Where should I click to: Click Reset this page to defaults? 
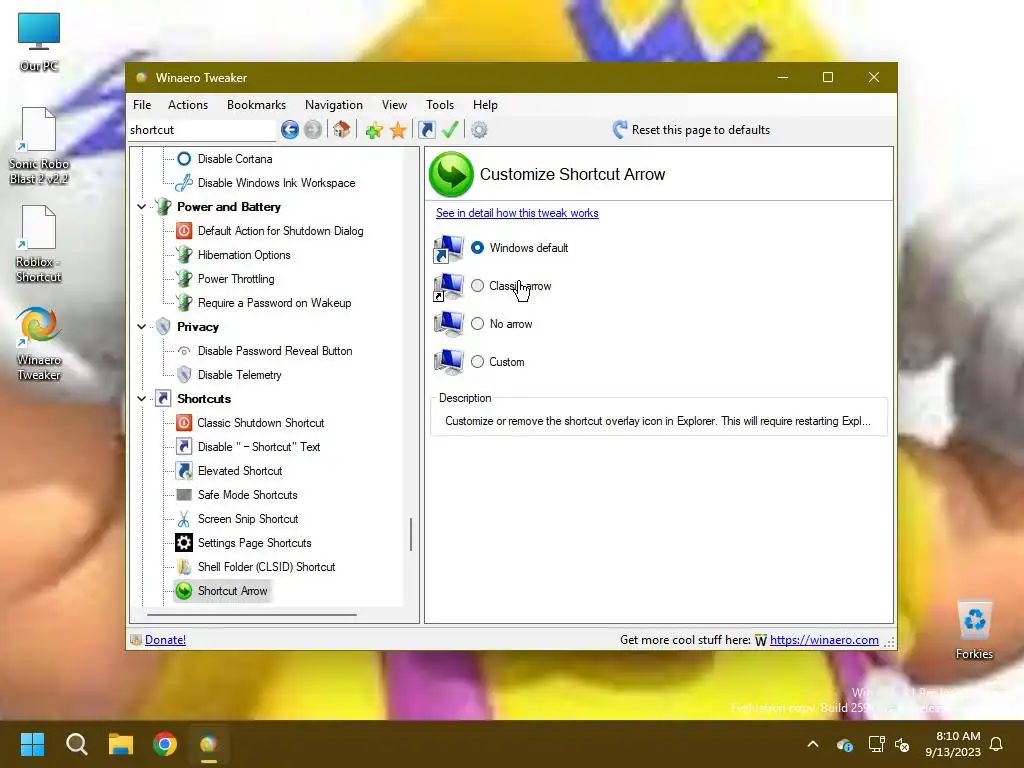691,130
